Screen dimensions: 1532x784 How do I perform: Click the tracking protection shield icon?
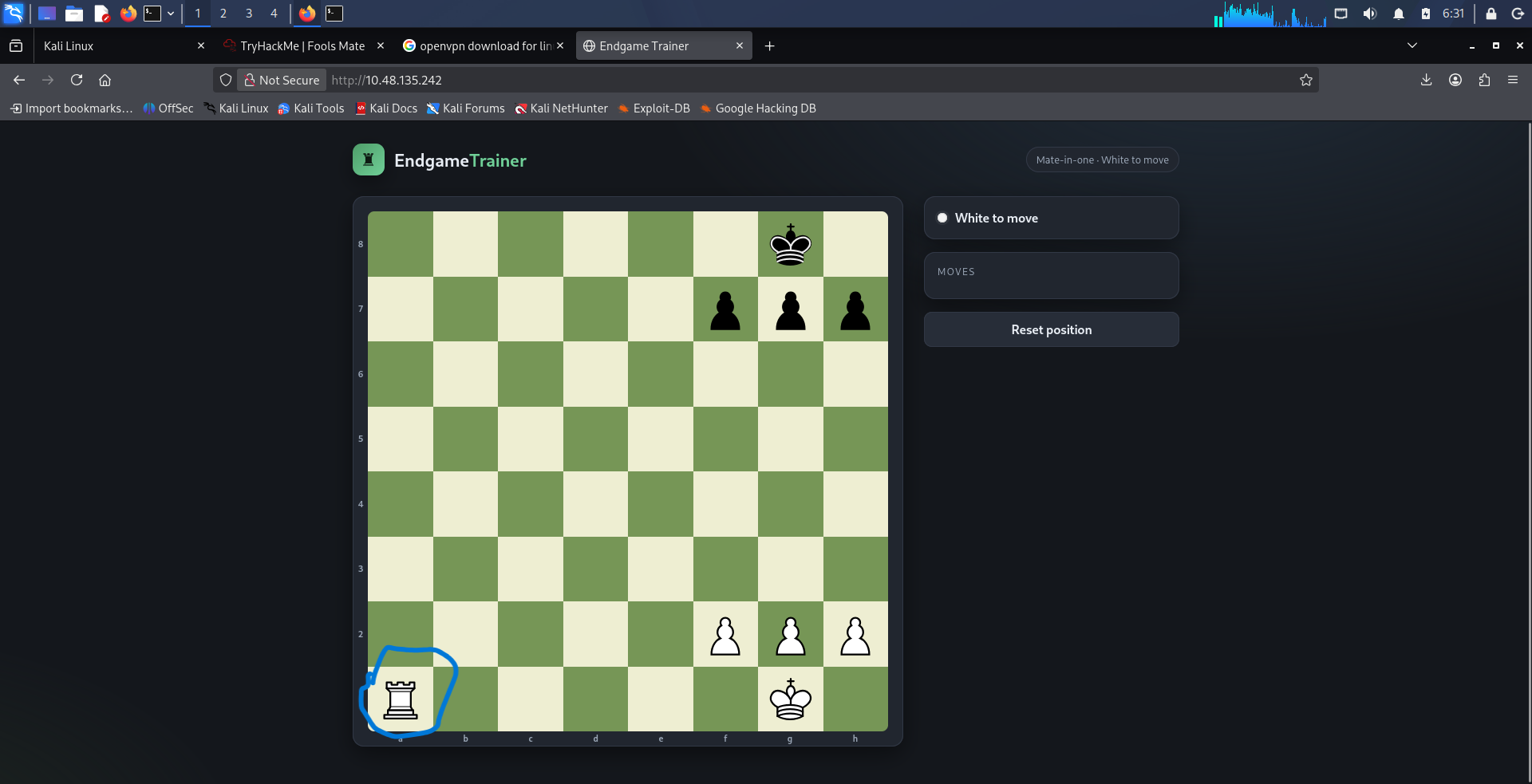[226, 80]
